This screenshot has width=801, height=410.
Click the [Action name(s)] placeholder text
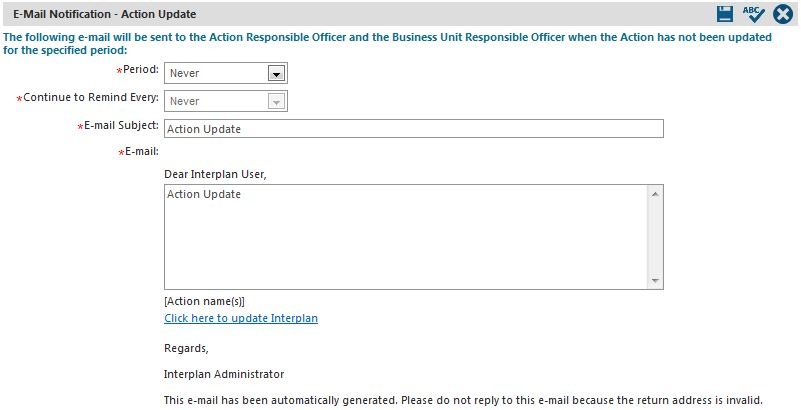204,301
